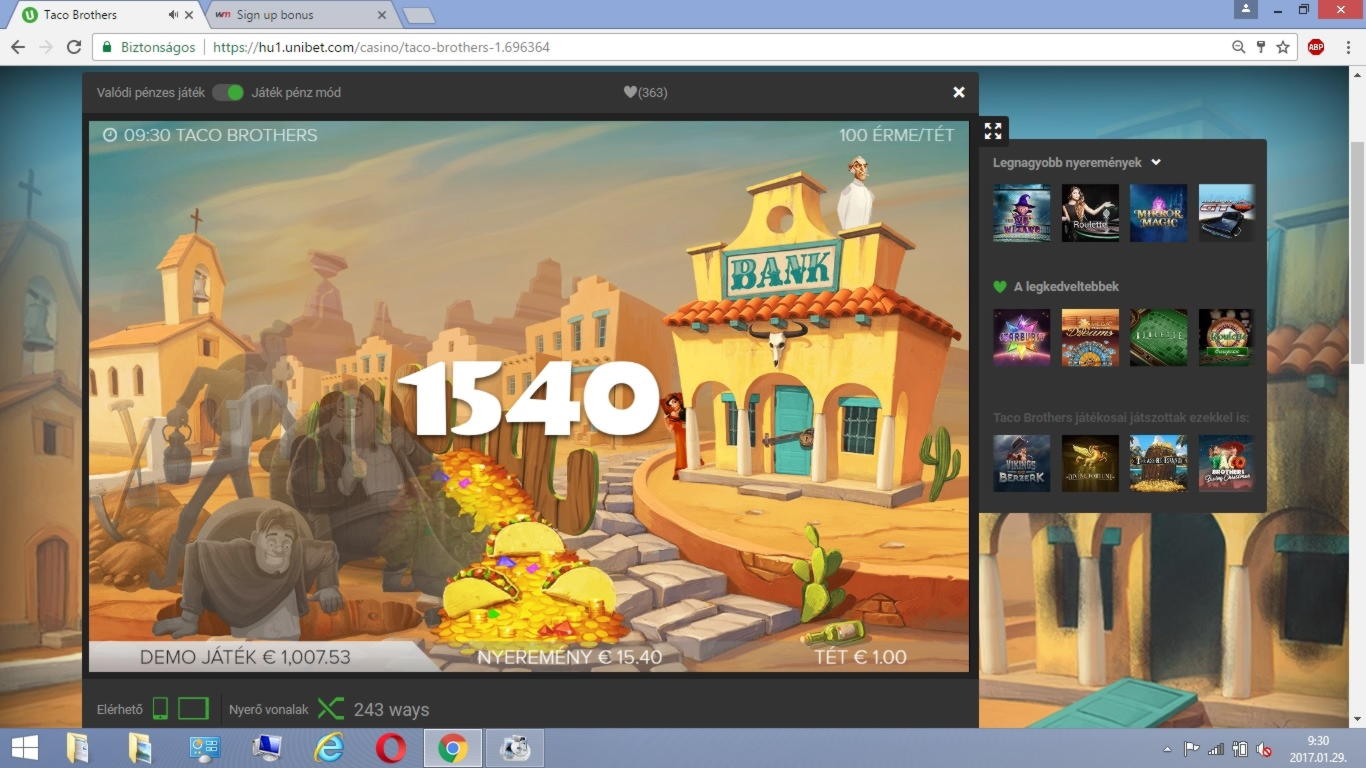Open the Vikings Go Berzerk thumbnail
This screenshot has width=1366, height=768.
coord(1022,463)
